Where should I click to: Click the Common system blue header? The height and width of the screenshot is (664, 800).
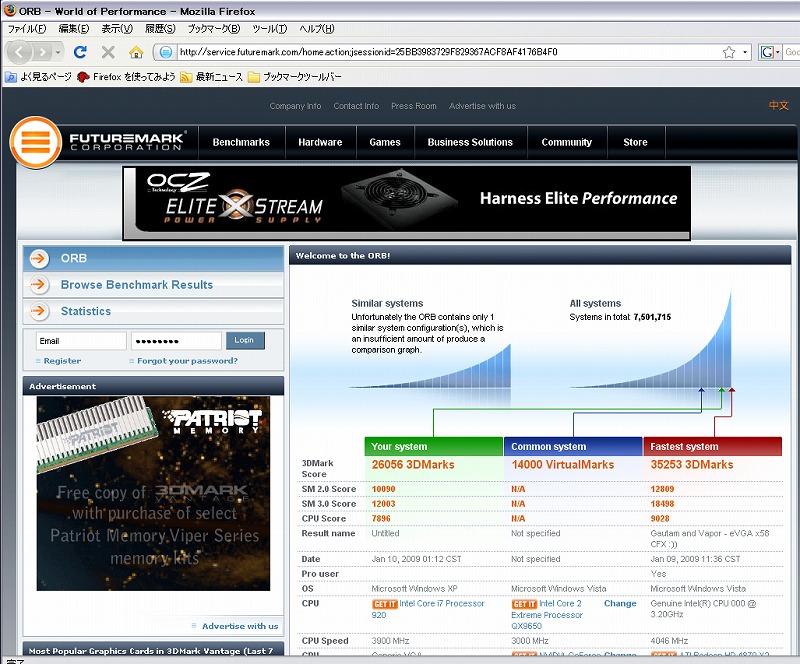point(573,446)
